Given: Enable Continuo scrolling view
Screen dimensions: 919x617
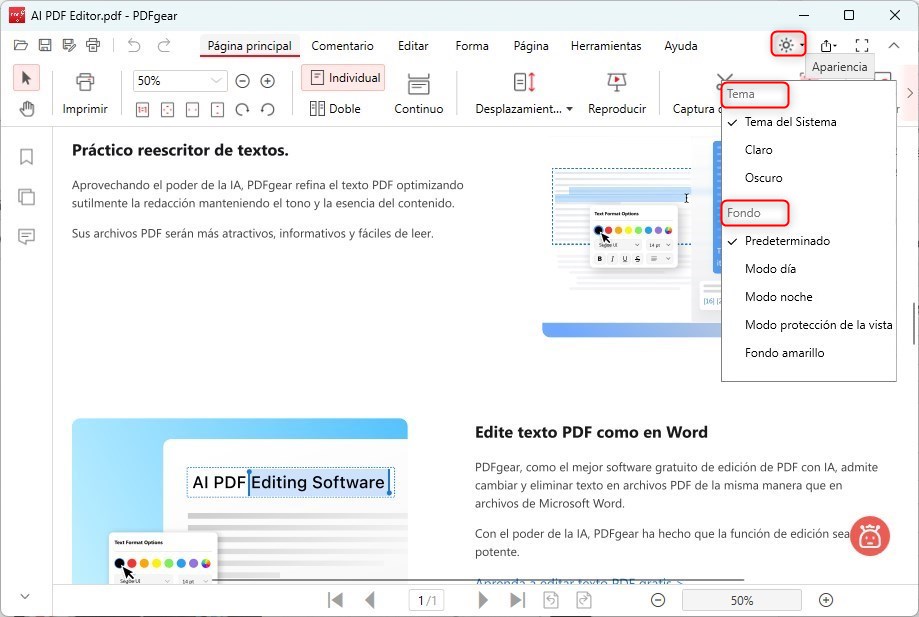Looking at the screenshot, I should 418,94.
